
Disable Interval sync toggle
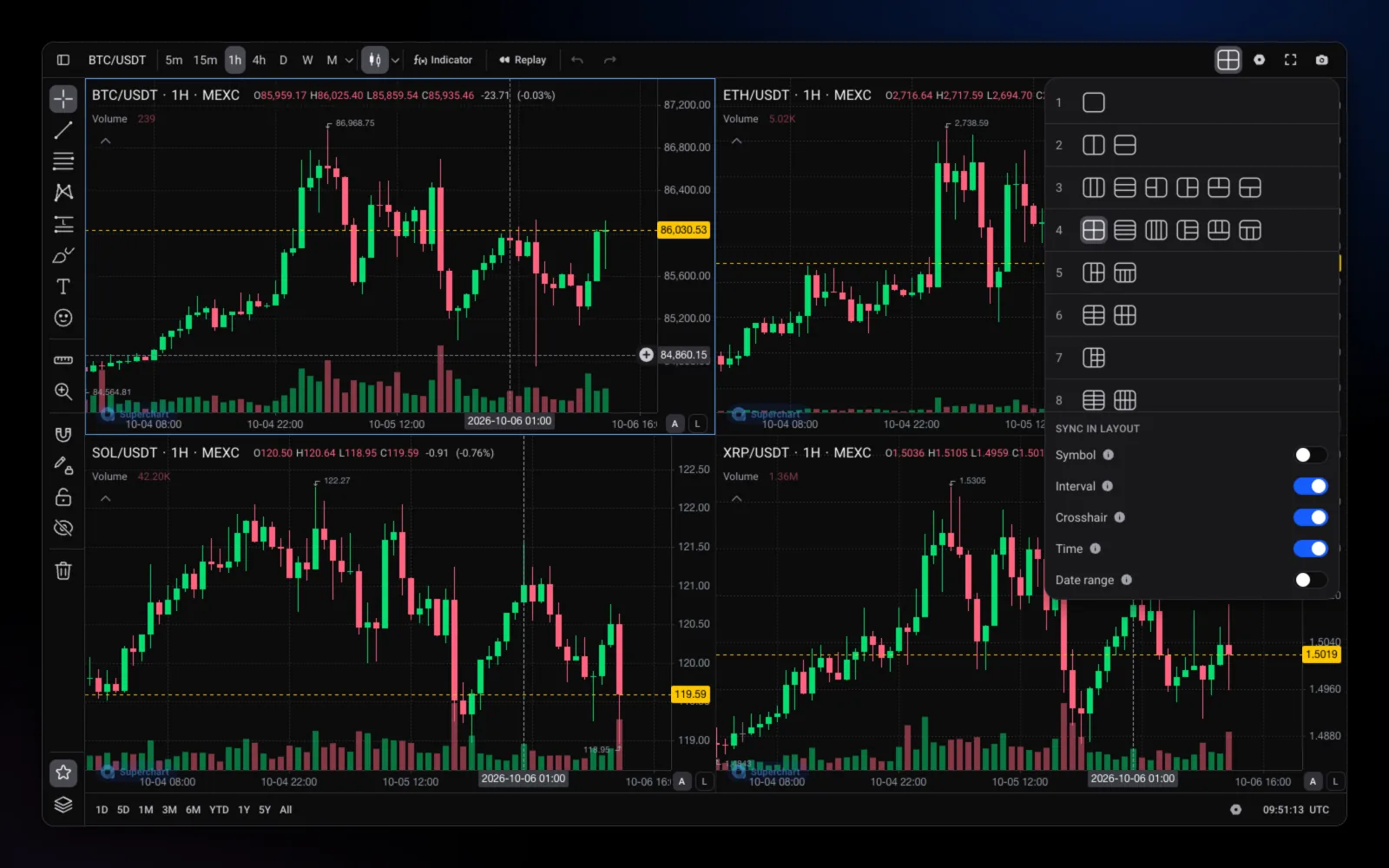point(1310,486)
